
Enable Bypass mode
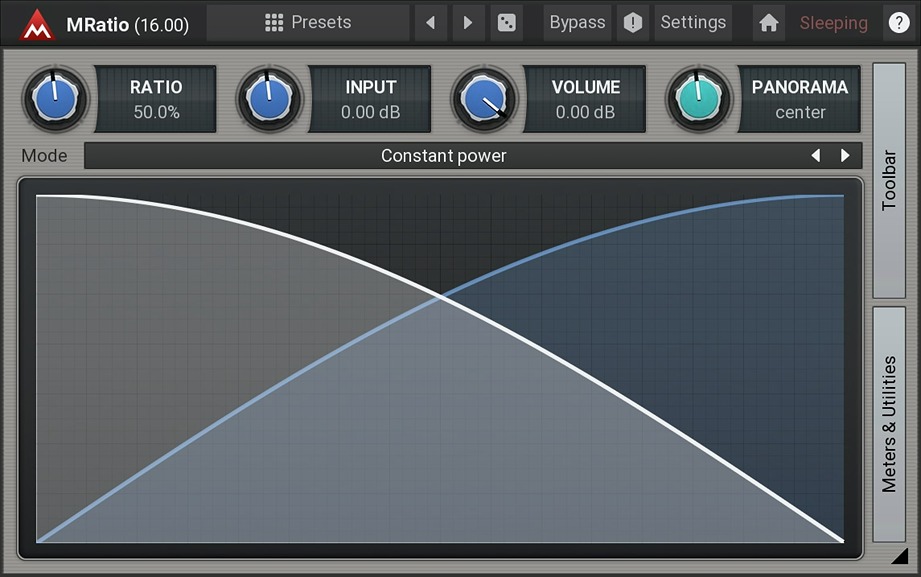(576, 22)
